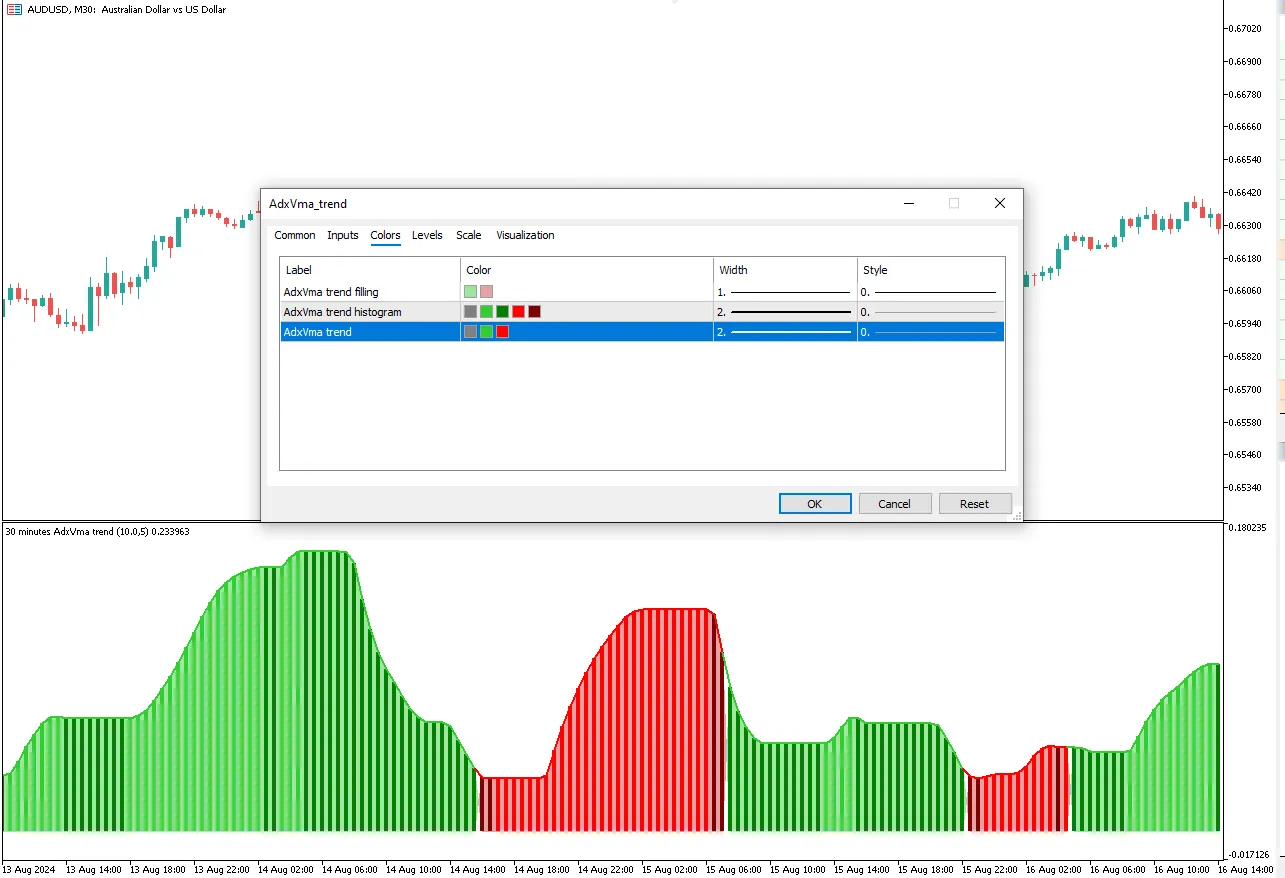Pick green swatch in AdxVma trend row
Viewport: 1285px width, 878px height.
(x=486, y=332)
